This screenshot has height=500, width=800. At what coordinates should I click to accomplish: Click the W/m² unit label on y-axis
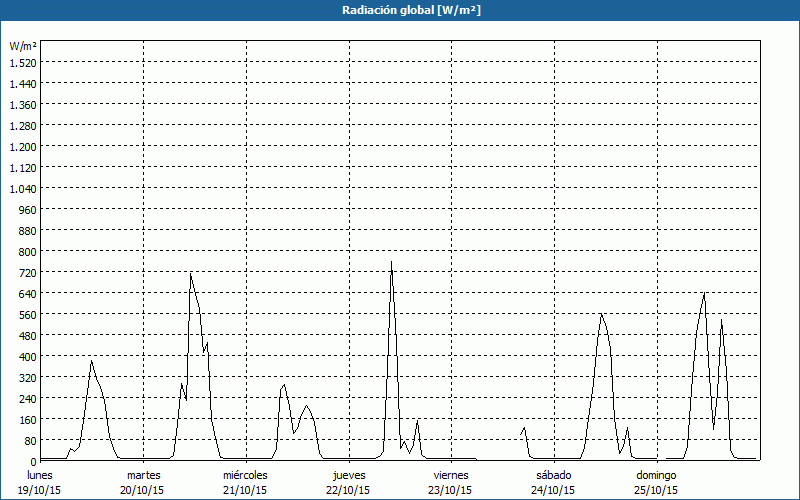tap(23, 46)
